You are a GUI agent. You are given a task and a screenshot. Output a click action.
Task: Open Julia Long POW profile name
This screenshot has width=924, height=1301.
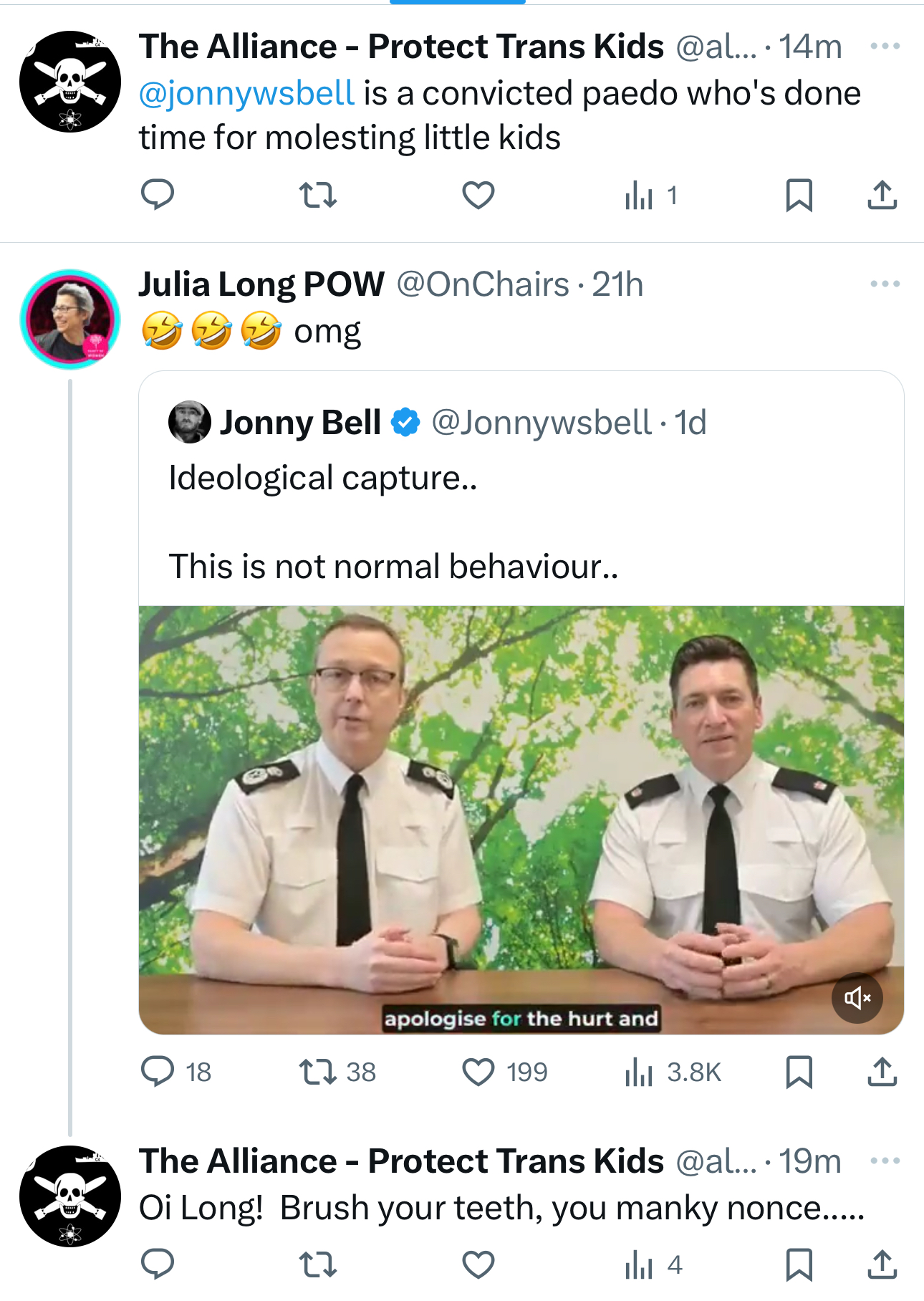pyautogui.click(x=261, y=284)
